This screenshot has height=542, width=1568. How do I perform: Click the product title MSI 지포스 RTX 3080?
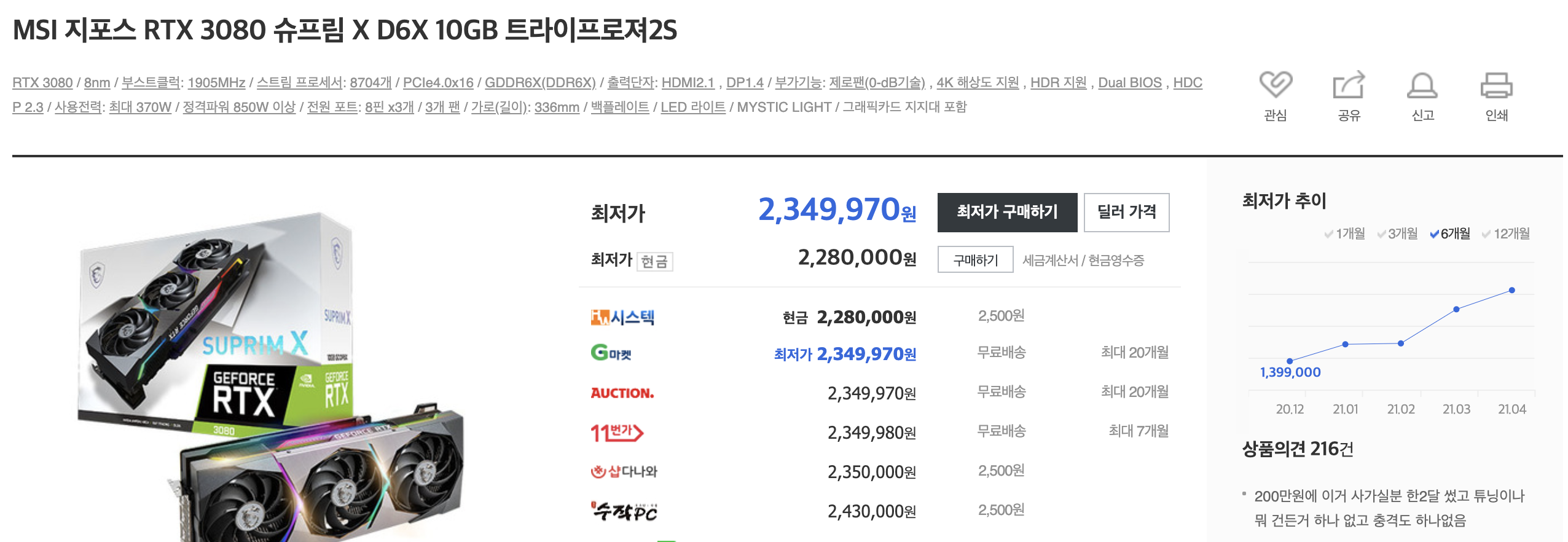(345, 29)
